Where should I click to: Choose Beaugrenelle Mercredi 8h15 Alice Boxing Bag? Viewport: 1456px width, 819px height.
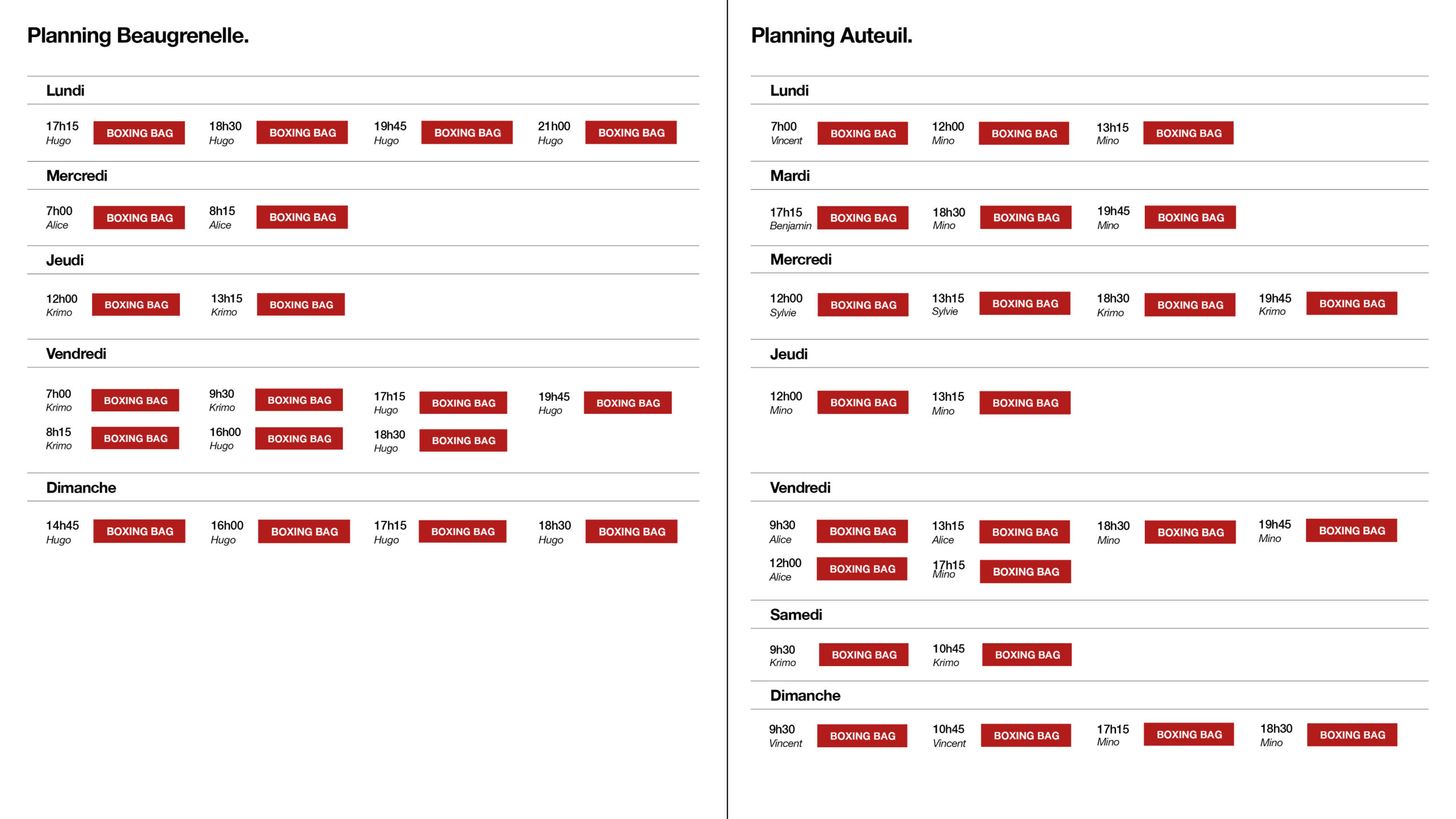pyautogui.click(x=302, y=217)
